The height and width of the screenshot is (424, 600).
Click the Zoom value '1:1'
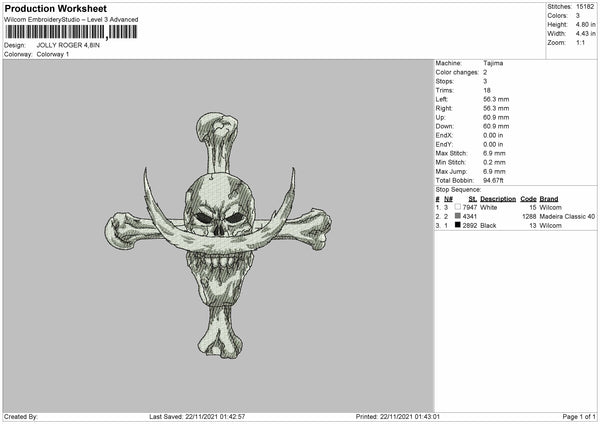click(x=580, y=42)
